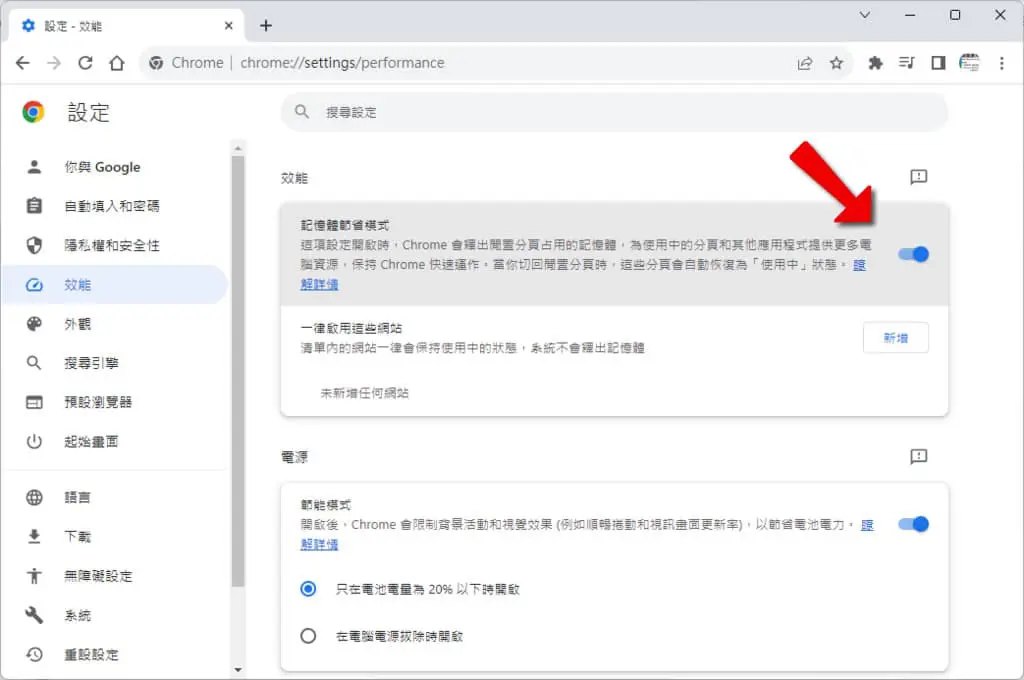Select 在電腦電源拔除時開啟 radio option
Image resolution: width=1024 pixels, height=680 pixels.
(x=308, y=636)
